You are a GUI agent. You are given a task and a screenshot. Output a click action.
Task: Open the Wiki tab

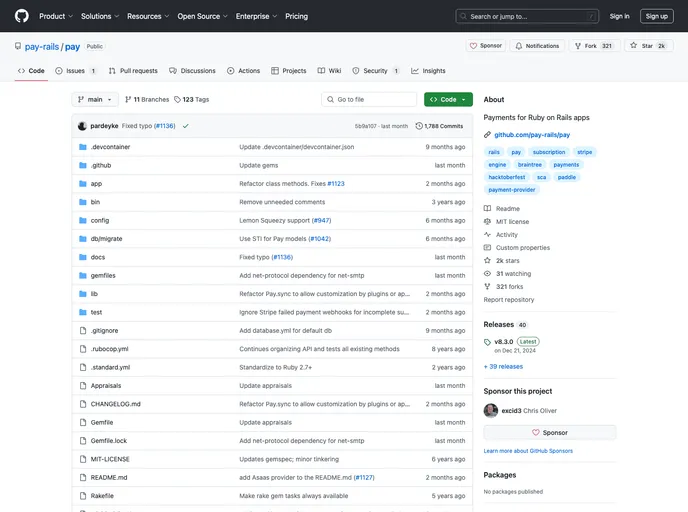(x=329, y=71)
